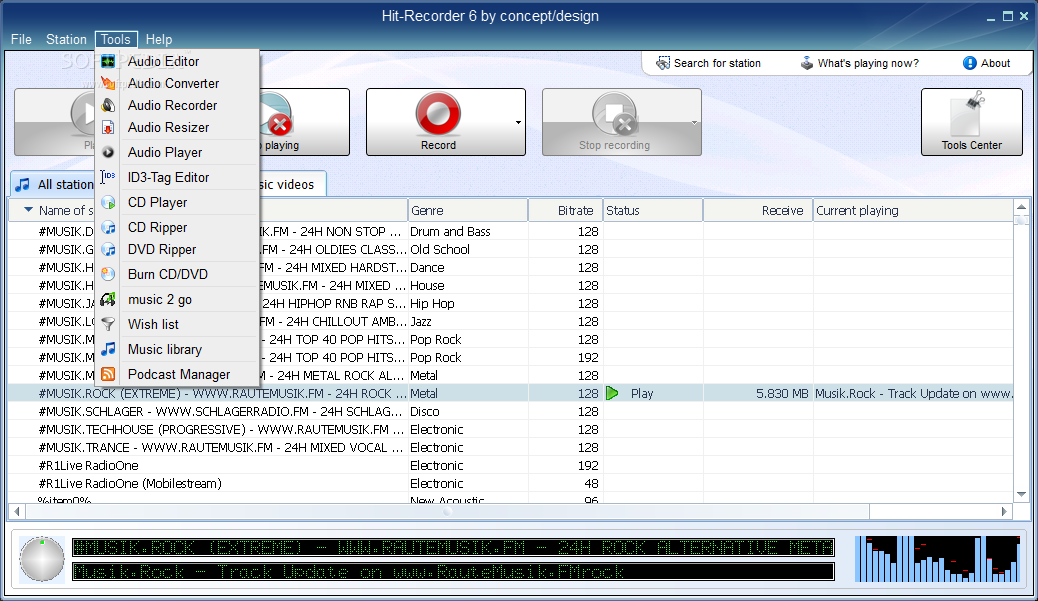Click the music 2 go headphones icon
This screenshot has height=601, width=1038.
[108, 299]
